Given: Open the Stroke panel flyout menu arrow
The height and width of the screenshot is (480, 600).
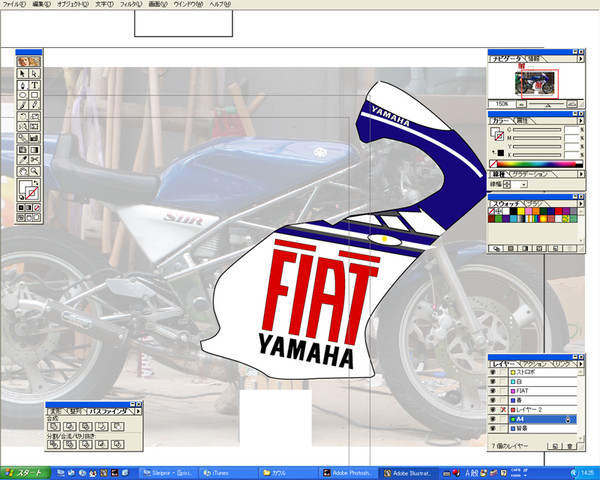Looking at the screenshot, I should (x=581, y=174).
